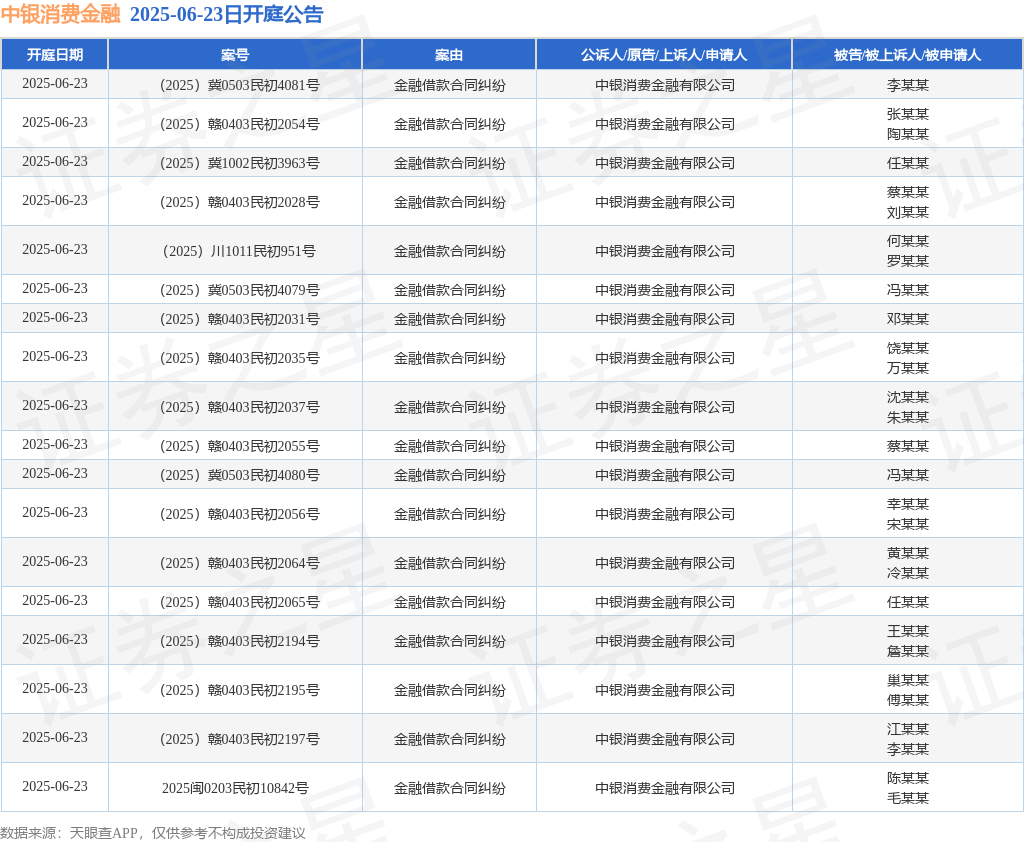Click defendant 冯某某 in the 冀0503民初4079号 row
The height and width of the screenshot is (842, 1024).
[908, 290]
